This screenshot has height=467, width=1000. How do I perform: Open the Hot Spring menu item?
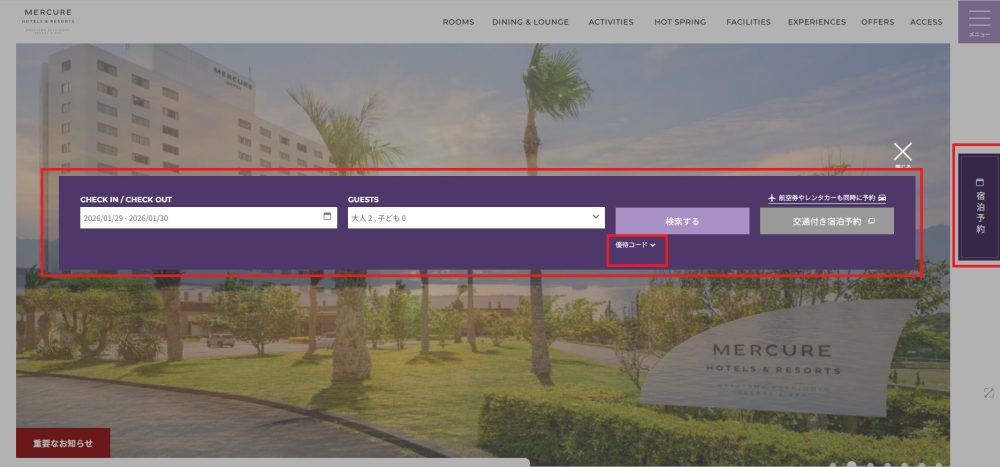tap(679, 22)
